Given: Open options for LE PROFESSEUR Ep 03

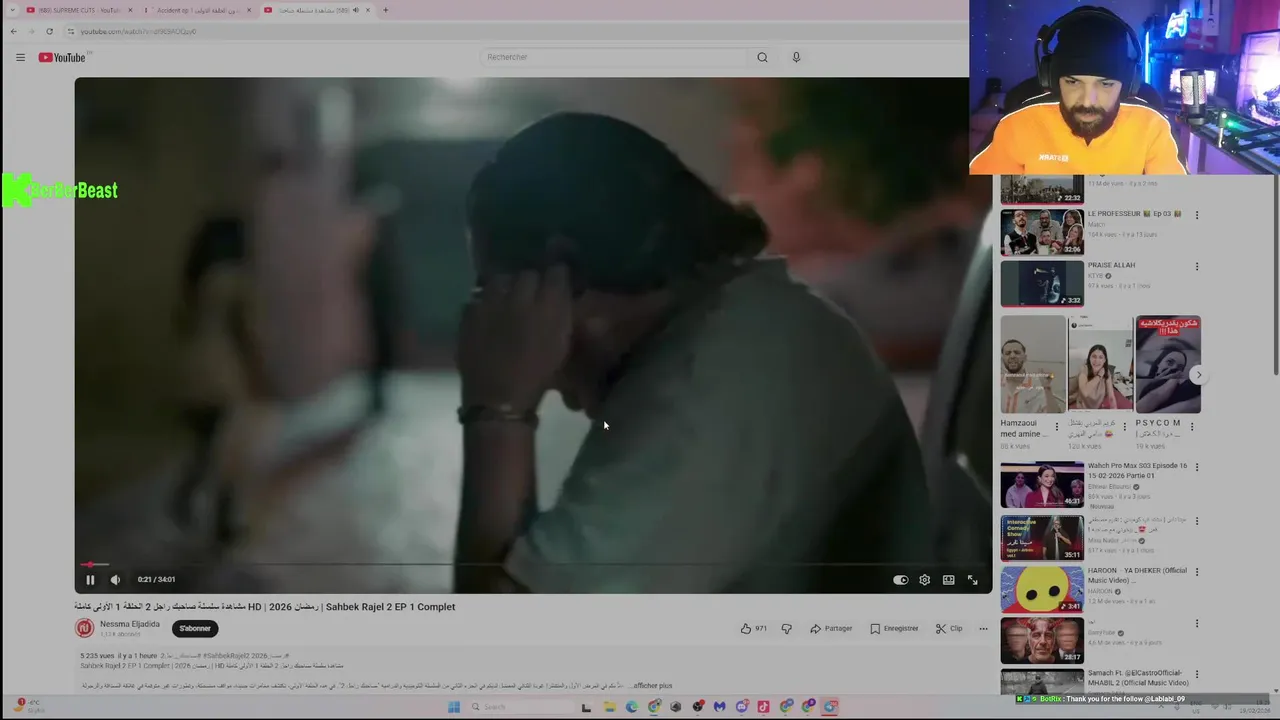Looking at the screenshot, I should pyautogui.click(x=1196, y=215).
